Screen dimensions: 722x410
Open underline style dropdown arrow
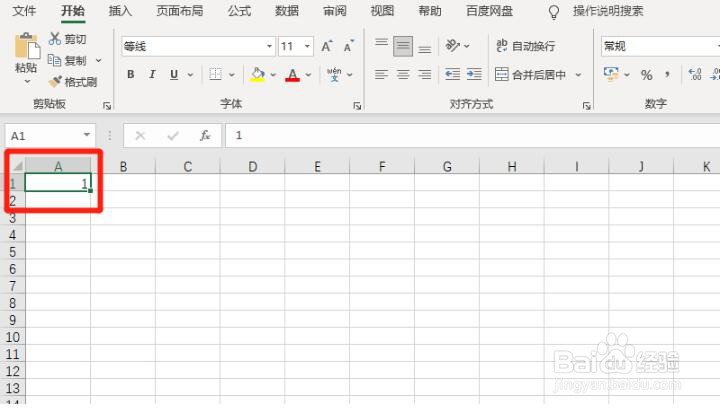190,75
